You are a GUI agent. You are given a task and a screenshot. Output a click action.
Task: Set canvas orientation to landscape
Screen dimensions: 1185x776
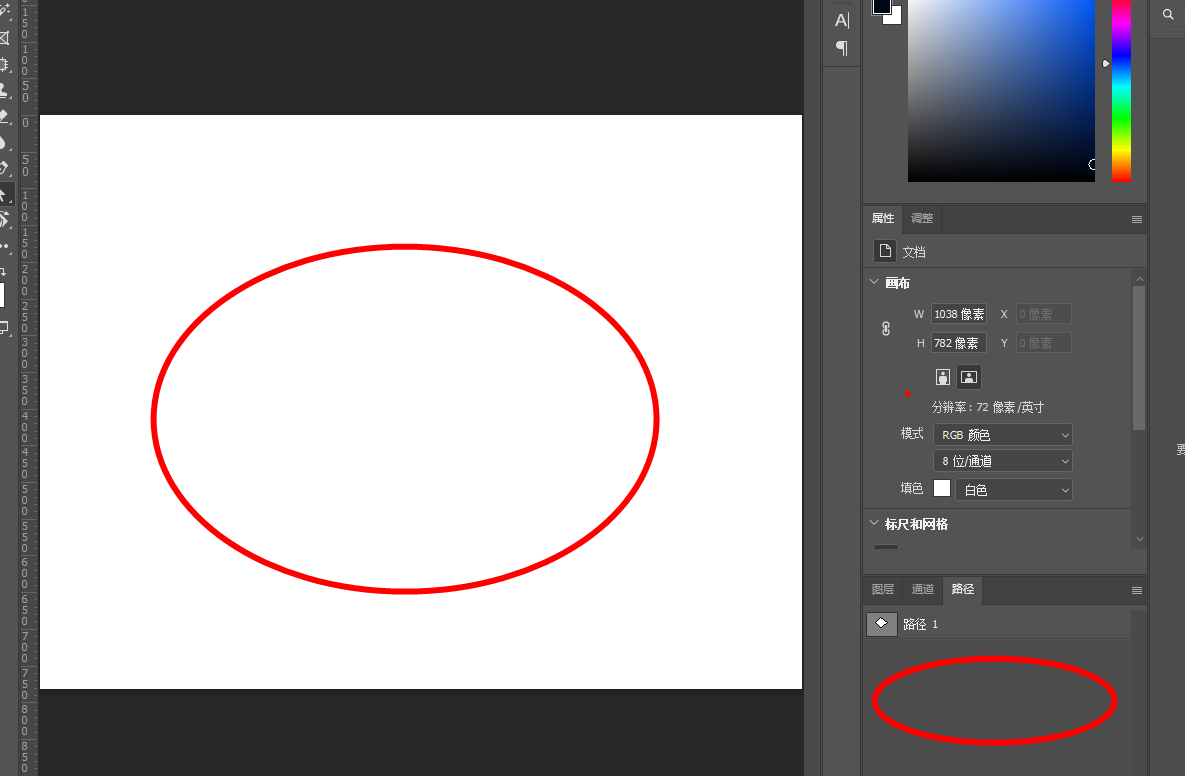[x=968, y=377]
